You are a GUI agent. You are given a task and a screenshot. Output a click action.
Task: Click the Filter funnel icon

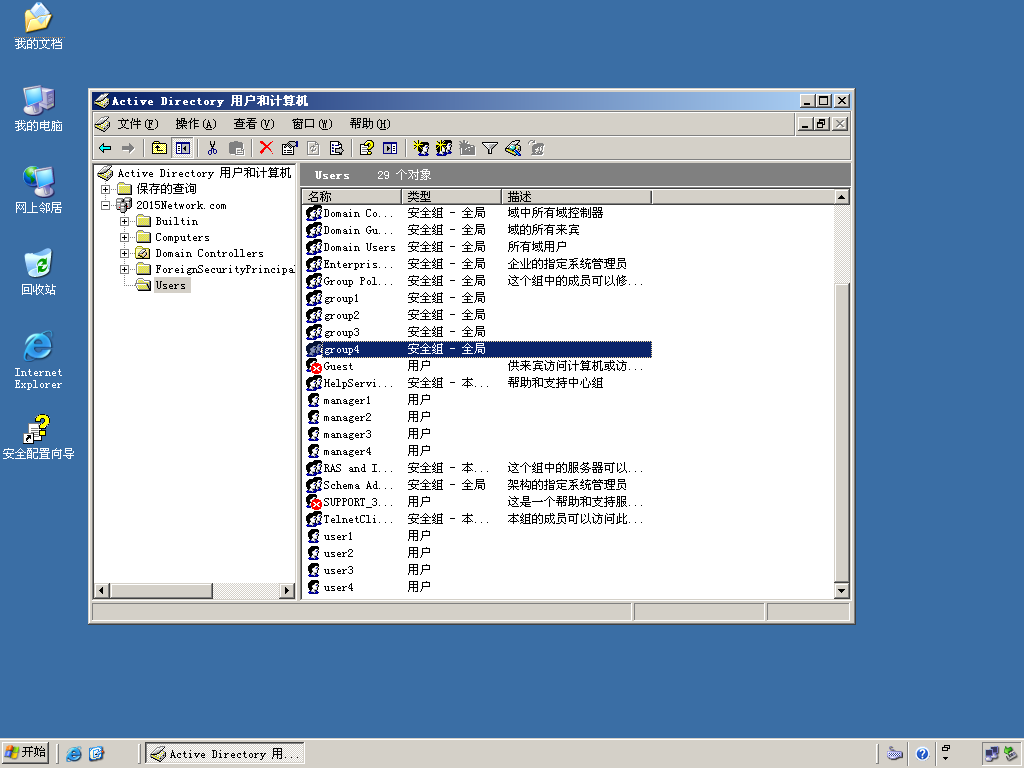pos(490,148)
